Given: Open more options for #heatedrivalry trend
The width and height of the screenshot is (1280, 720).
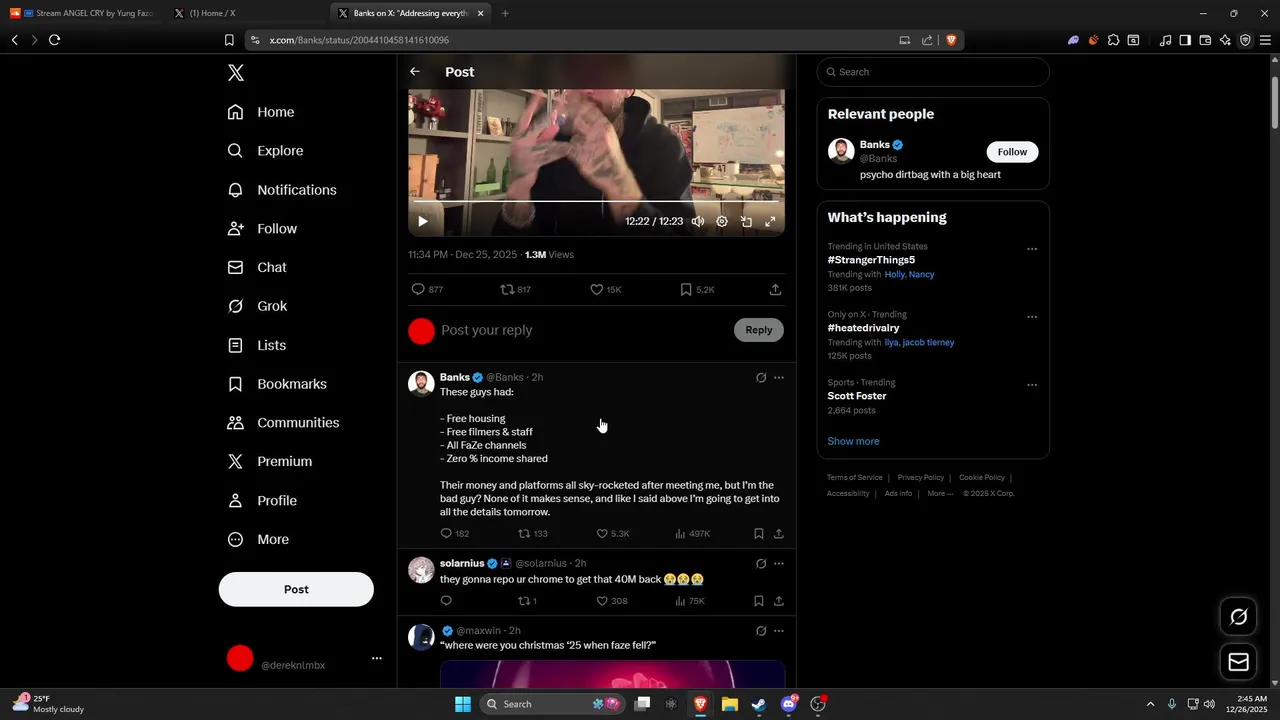Looking at the screenshot, I should [1032, 317].
